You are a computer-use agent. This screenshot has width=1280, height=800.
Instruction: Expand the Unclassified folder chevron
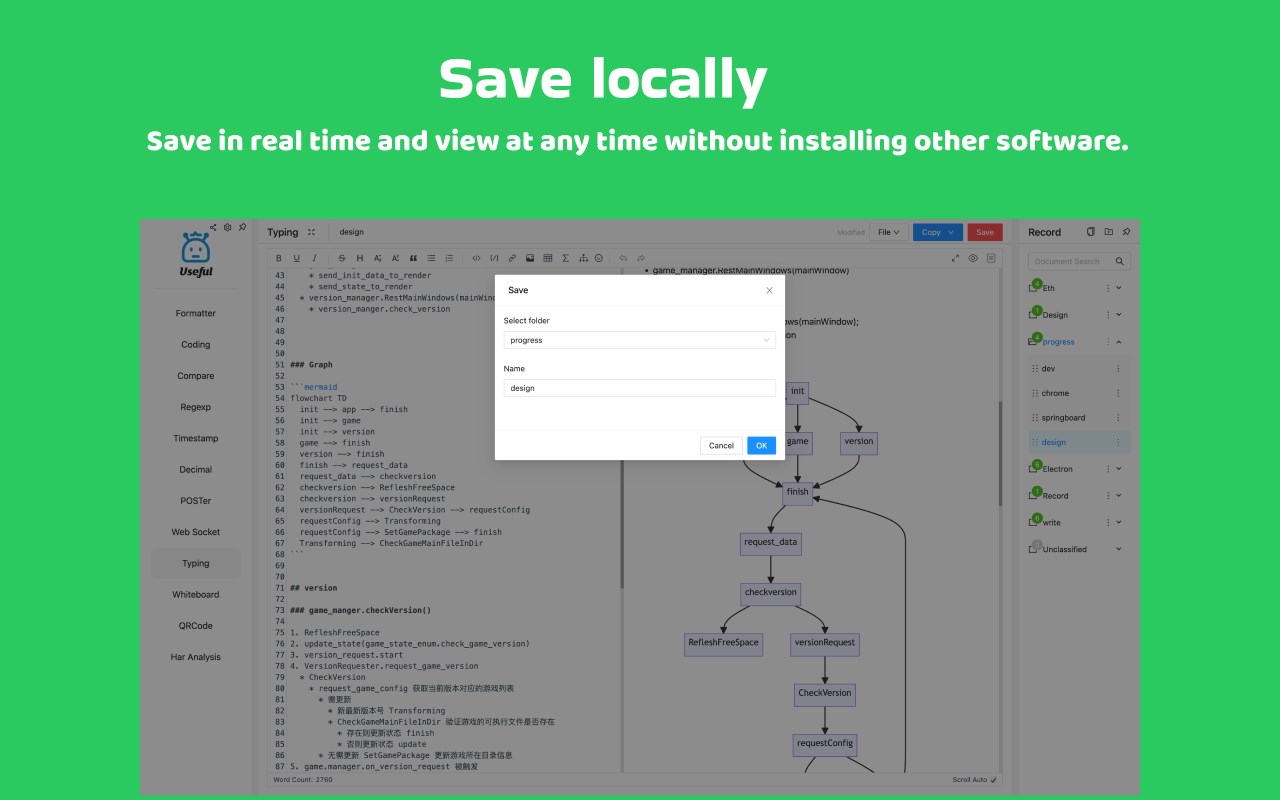point(1119,549)
